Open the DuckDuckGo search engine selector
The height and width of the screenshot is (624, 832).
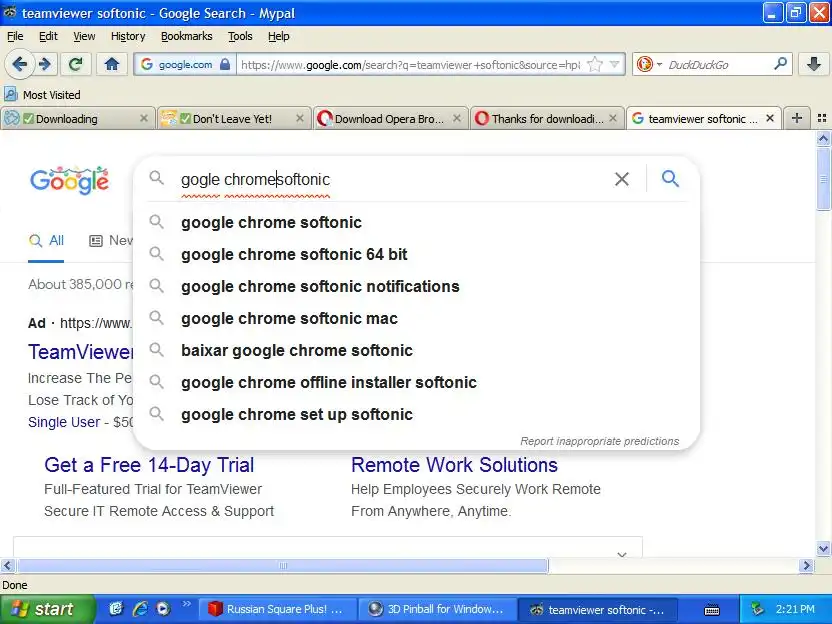point(649,65)
